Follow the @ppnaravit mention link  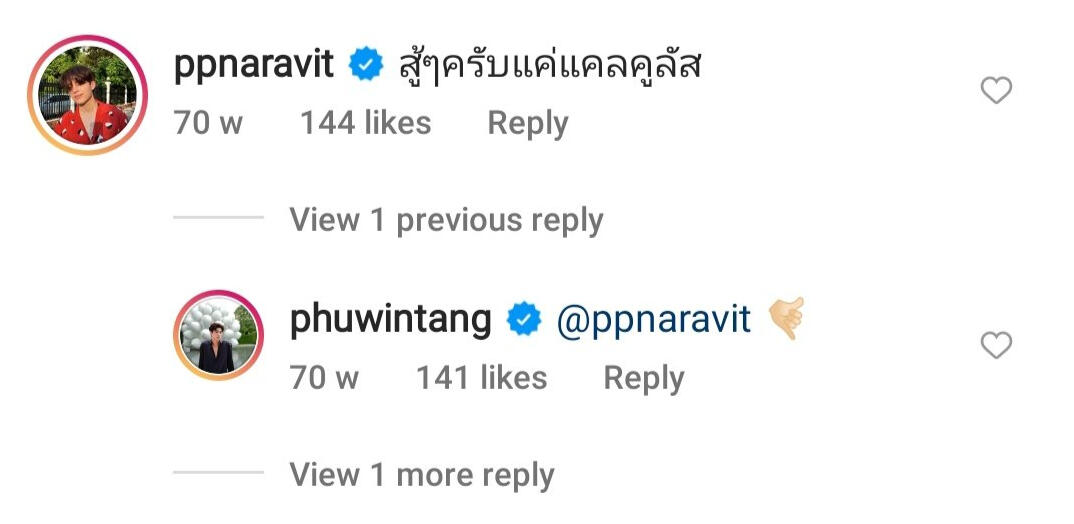tap(653, 320)
